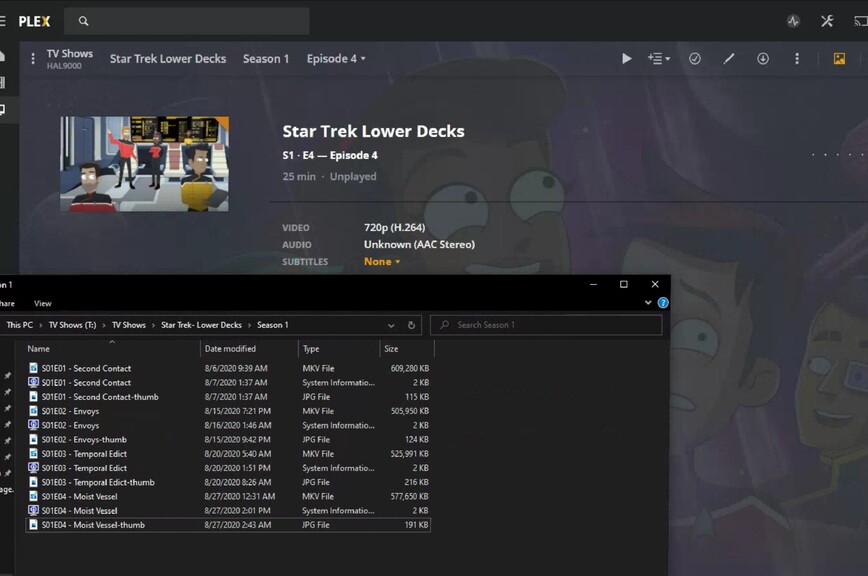
Task: Click the Plex home sidebar icon
Action: (x=2, y=56)
